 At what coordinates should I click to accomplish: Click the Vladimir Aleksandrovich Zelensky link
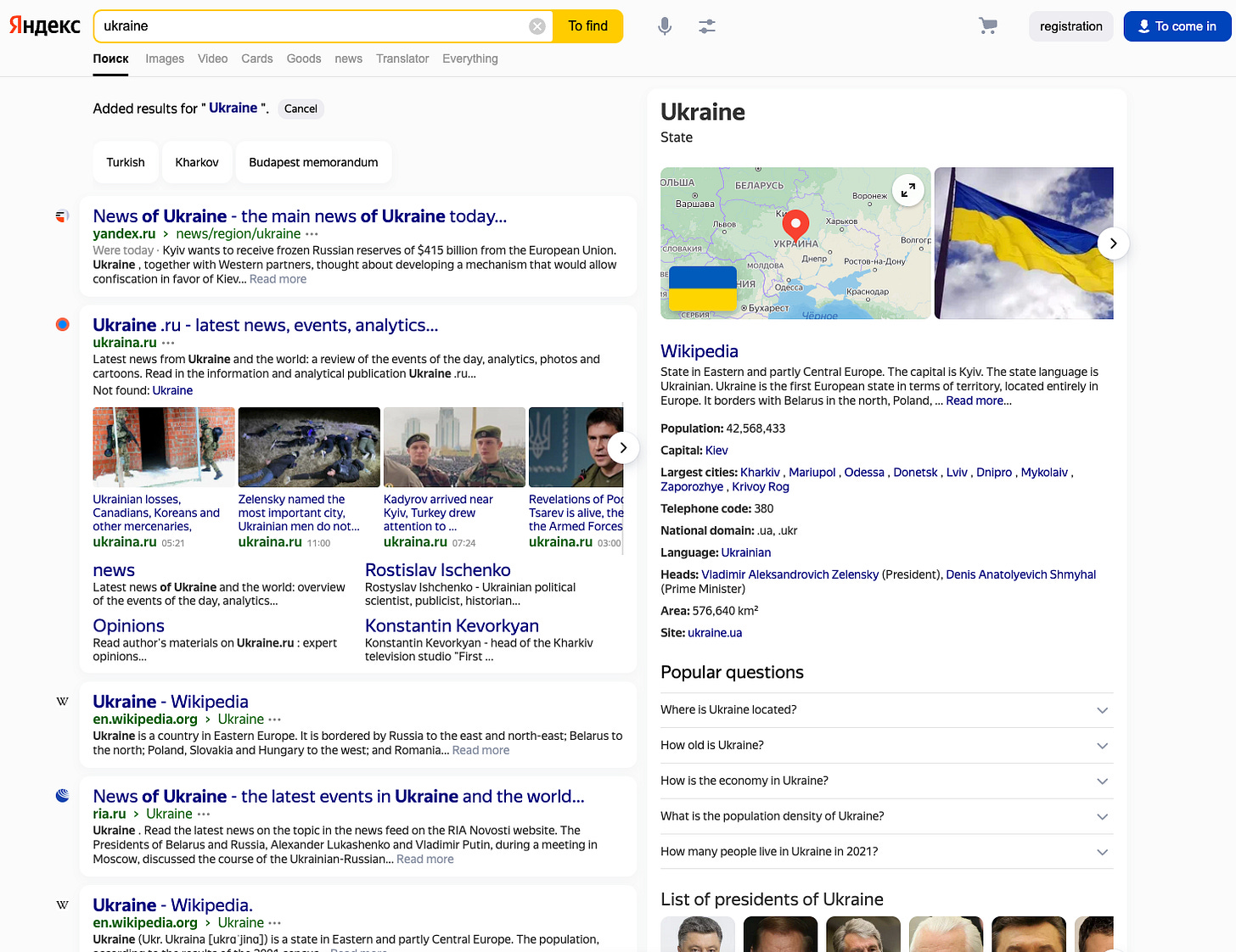(790, 574)
